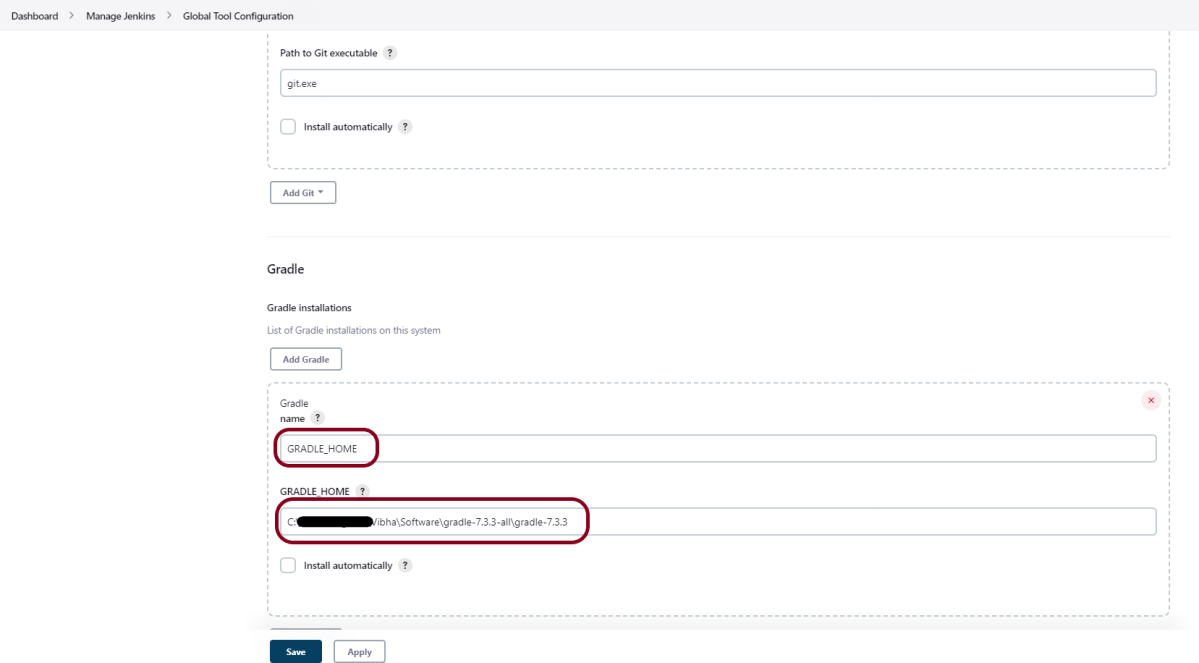Navigate to Manage Jenkins breadcrumb
This screenshot has height=663, width=1199.
click(120, 16)
